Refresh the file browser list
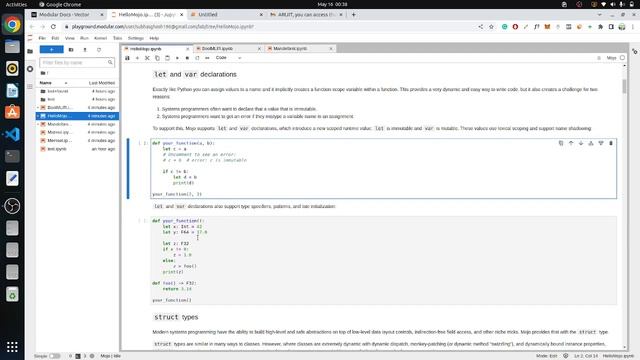This screenshot has height=360, width=640. pyautogui.click(x=99, y=49)
